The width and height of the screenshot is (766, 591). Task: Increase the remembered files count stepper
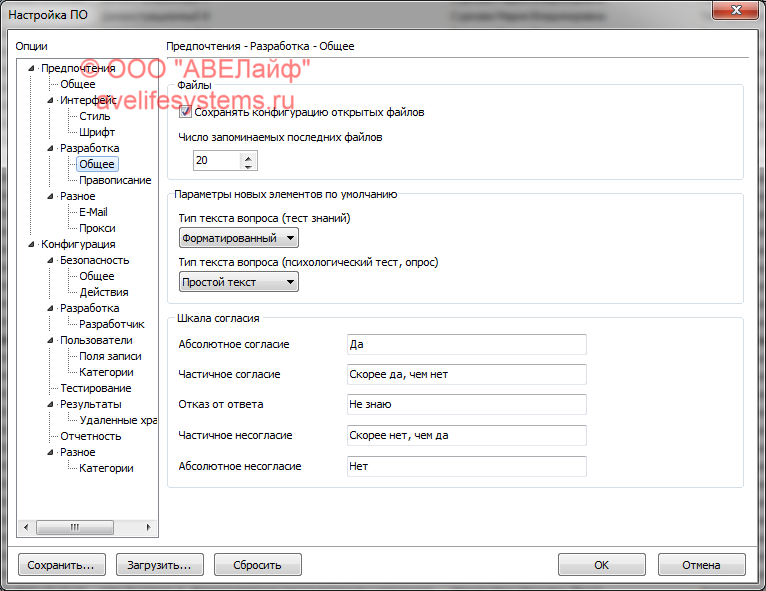[x=249, y=156]
